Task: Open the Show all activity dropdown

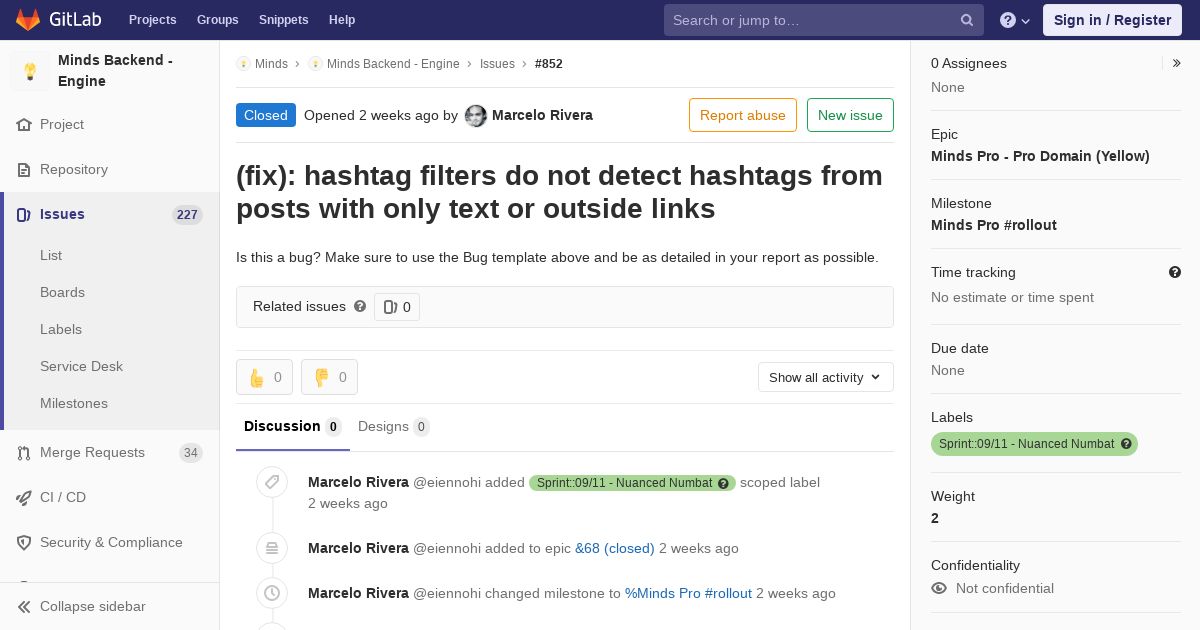Action: tap(825, 377)
